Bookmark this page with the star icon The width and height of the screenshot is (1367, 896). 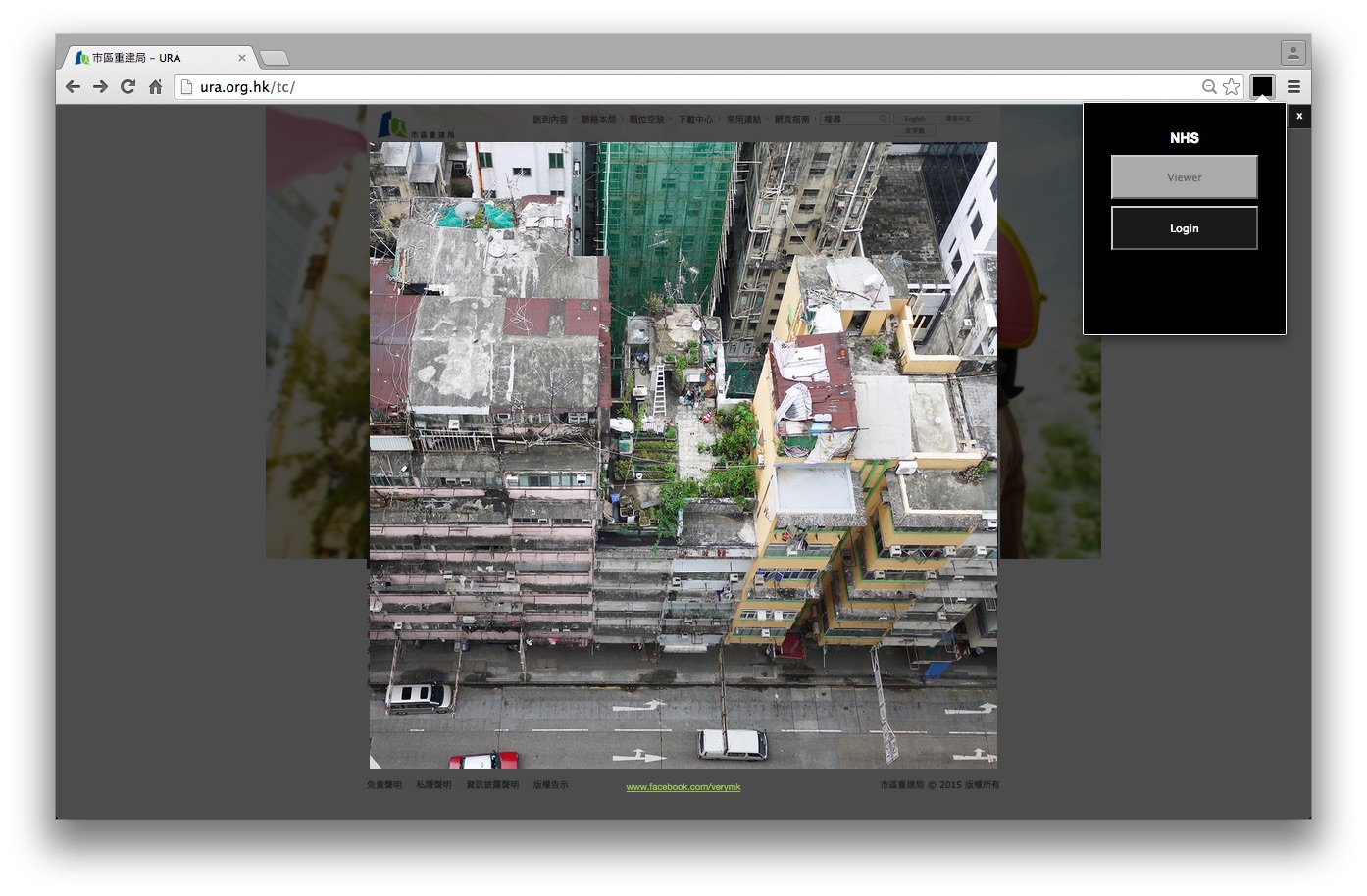[x=1232, y=87]
